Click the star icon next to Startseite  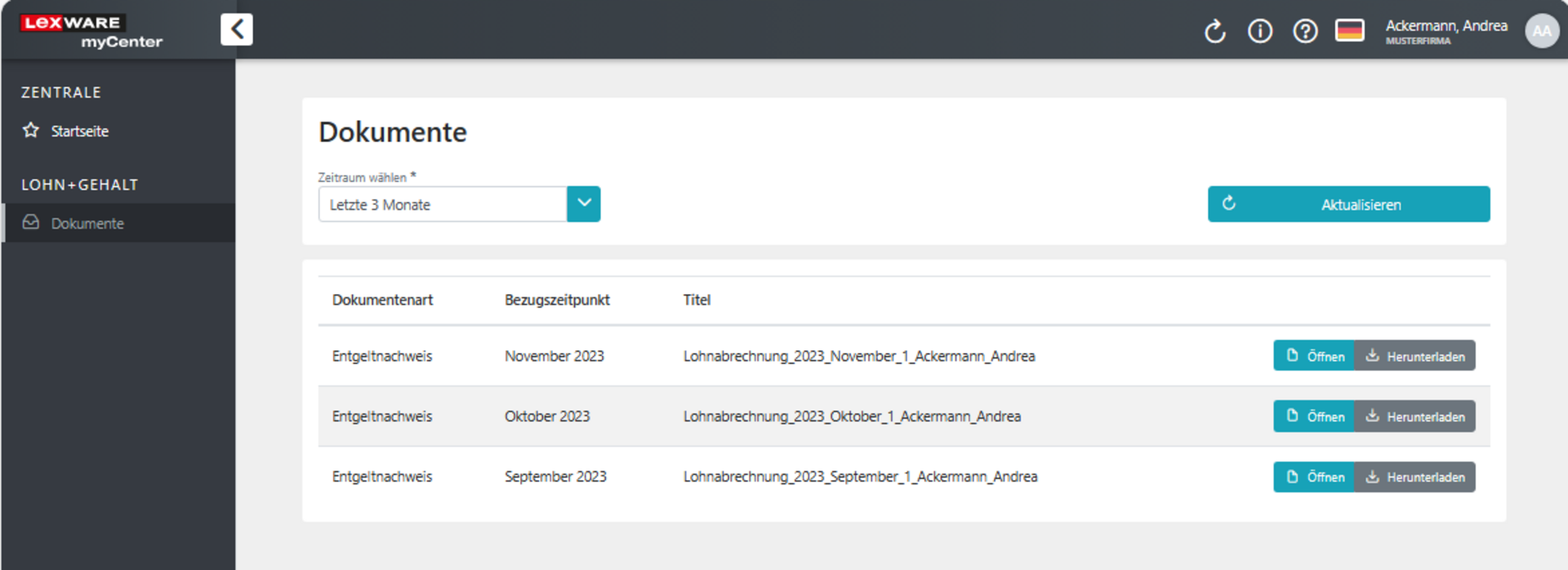(x=31, y=131)
